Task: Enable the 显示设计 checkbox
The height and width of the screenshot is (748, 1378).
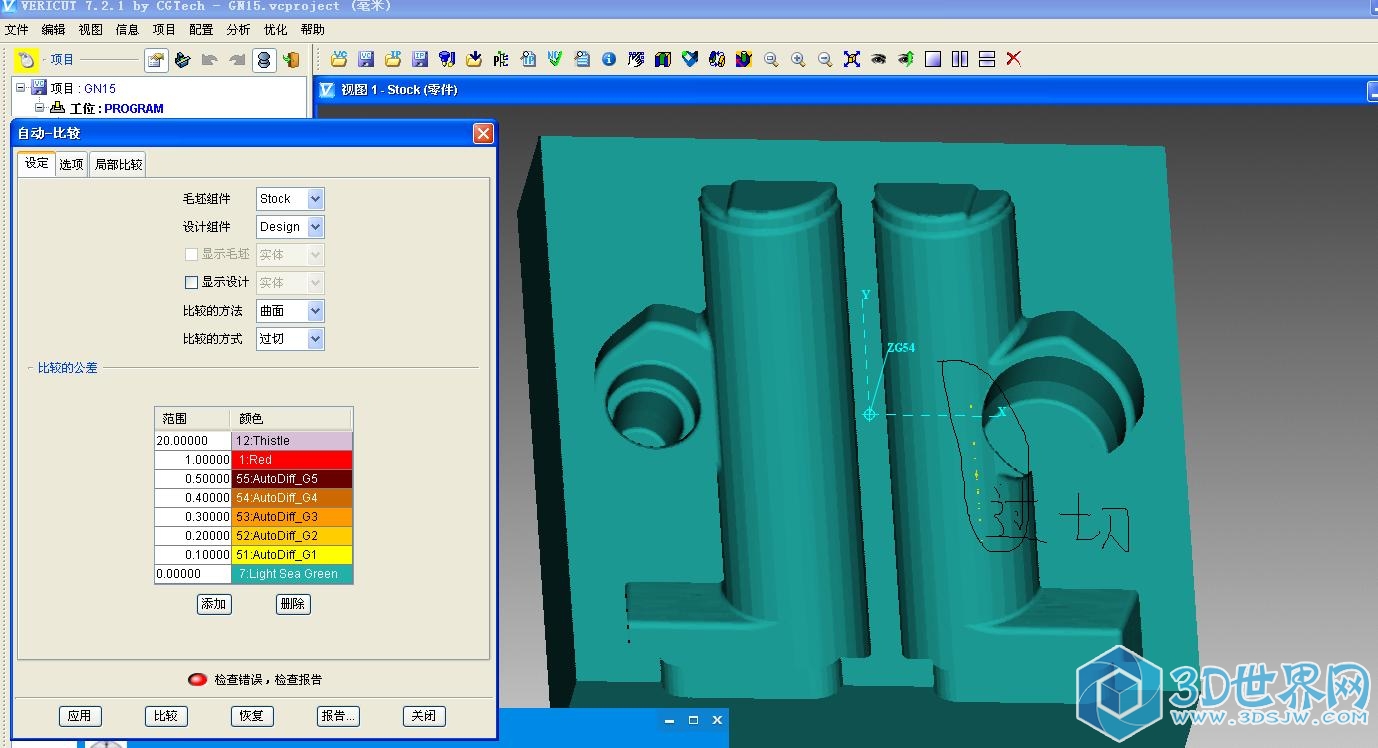Action: click(192, 283)
